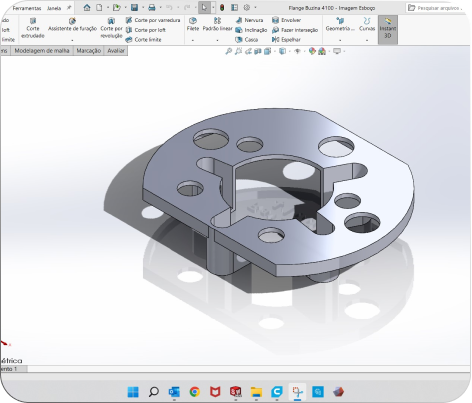Expand dropdown arrow below Curvas
This screenshot has height=403, width=472.
367,40
